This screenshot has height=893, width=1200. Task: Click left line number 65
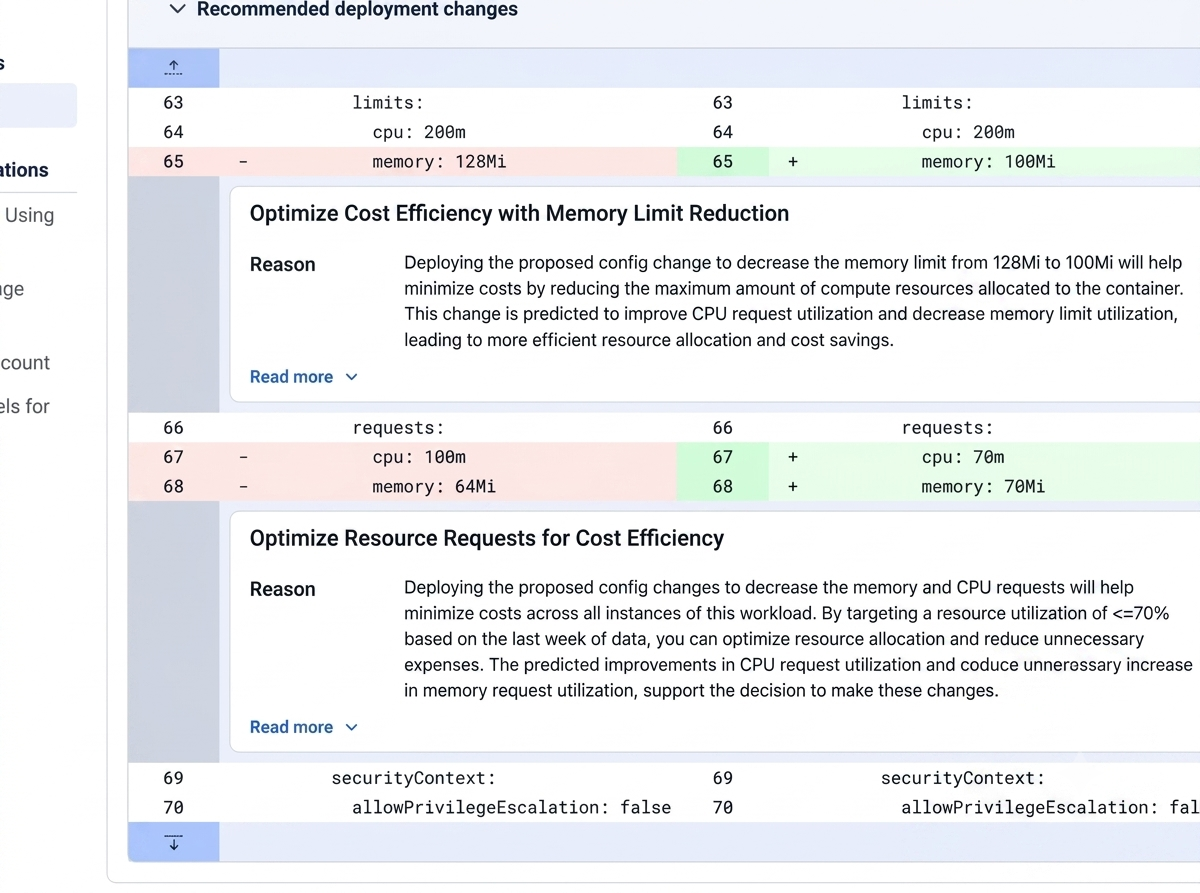(173, 162)
